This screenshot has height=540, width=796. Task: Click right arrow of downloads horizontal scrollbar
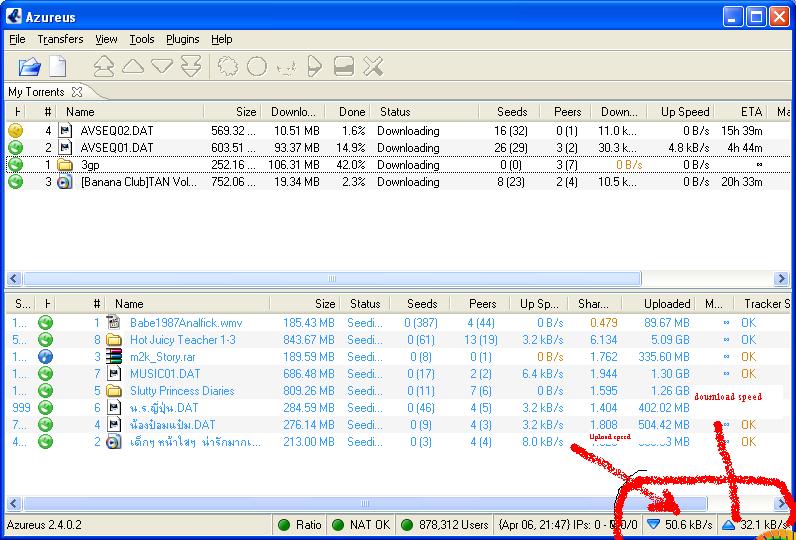[x=781, y=279]
